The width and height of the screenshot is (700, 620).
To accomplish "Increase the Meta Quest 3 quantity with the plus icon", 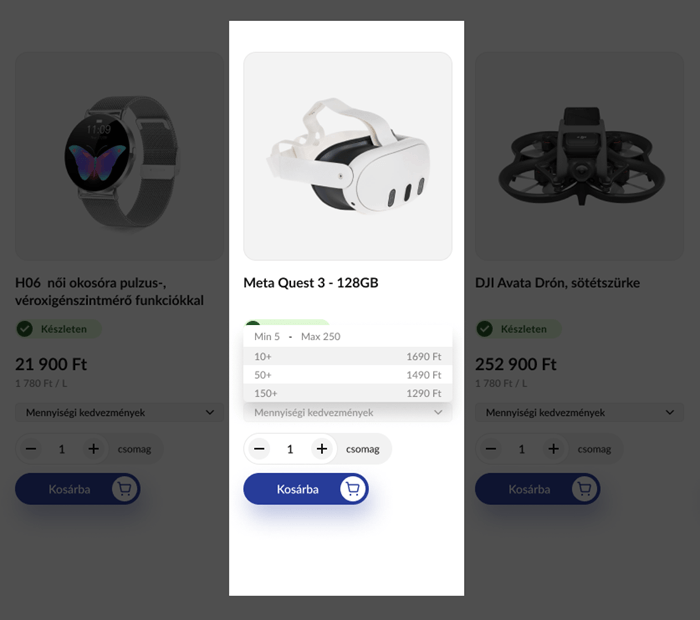I will (322, 449).
